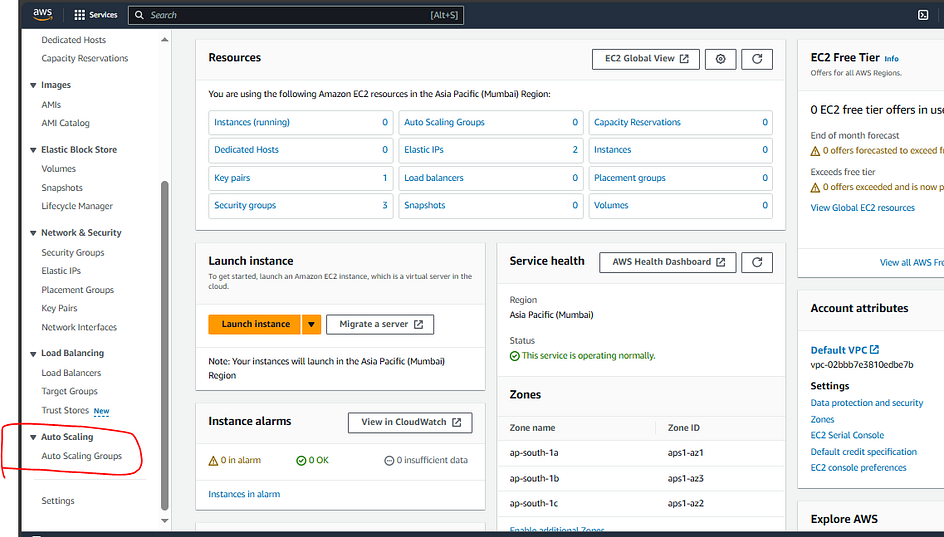Open Target Groups in sidebar

click(69, 391)
